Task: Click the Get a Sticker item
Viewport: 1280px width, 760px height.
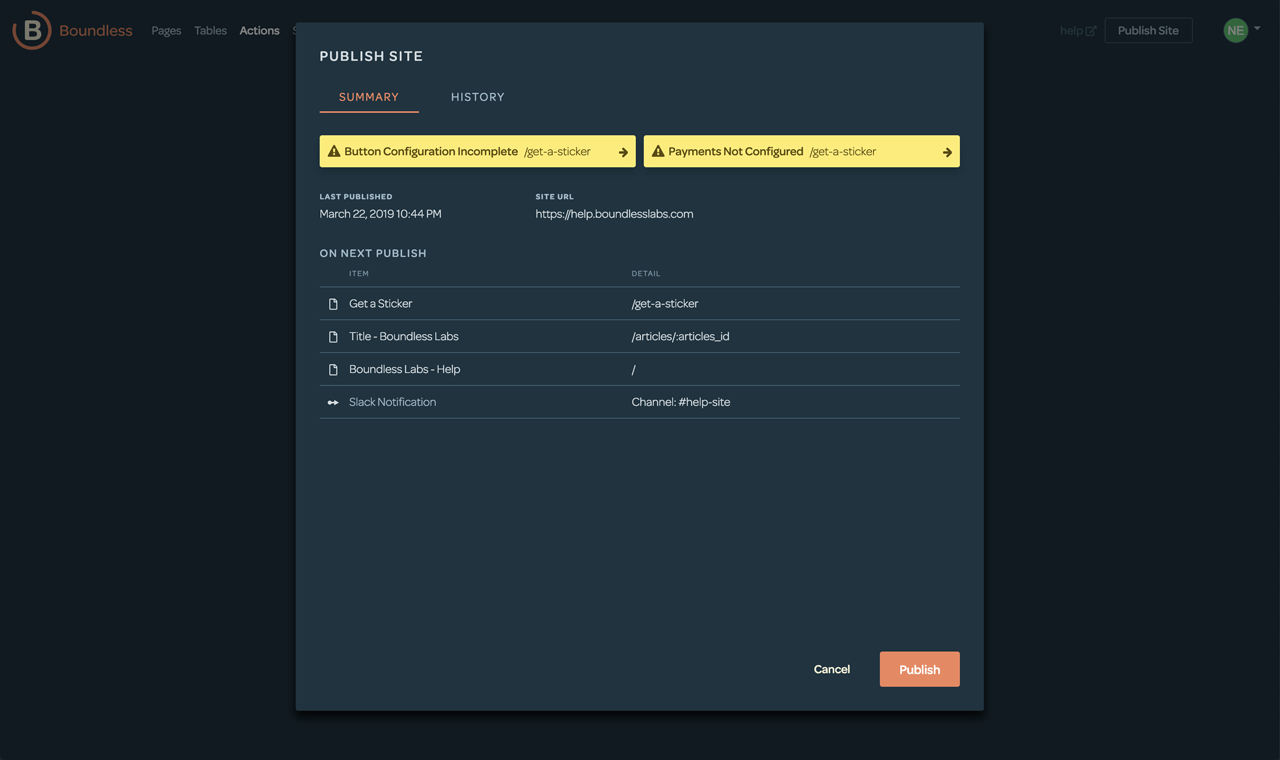Action: point(381,304)
